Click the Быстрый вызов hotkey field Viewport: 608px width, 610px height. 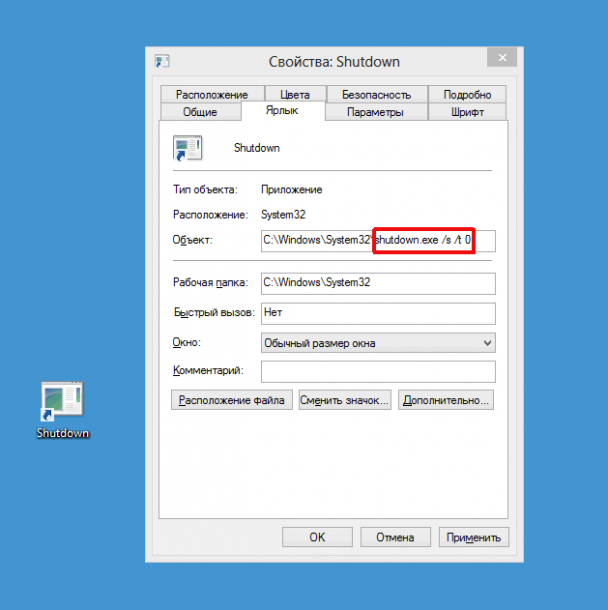click(x=378, y=313)
